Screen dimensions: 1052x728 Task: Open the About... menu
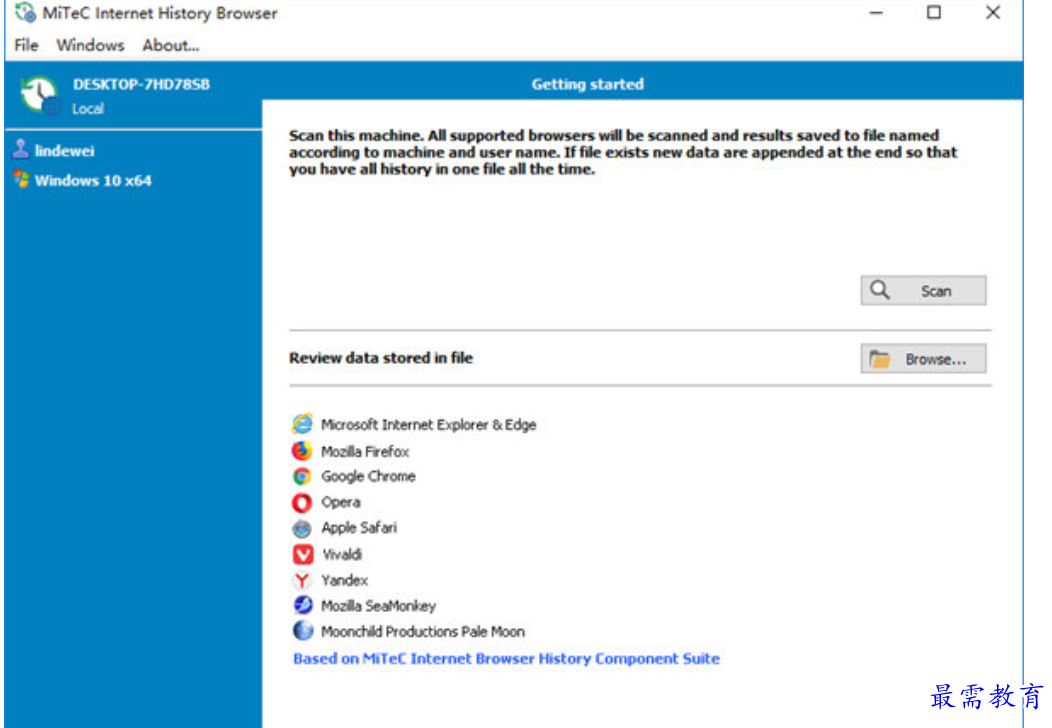[170, 45]
